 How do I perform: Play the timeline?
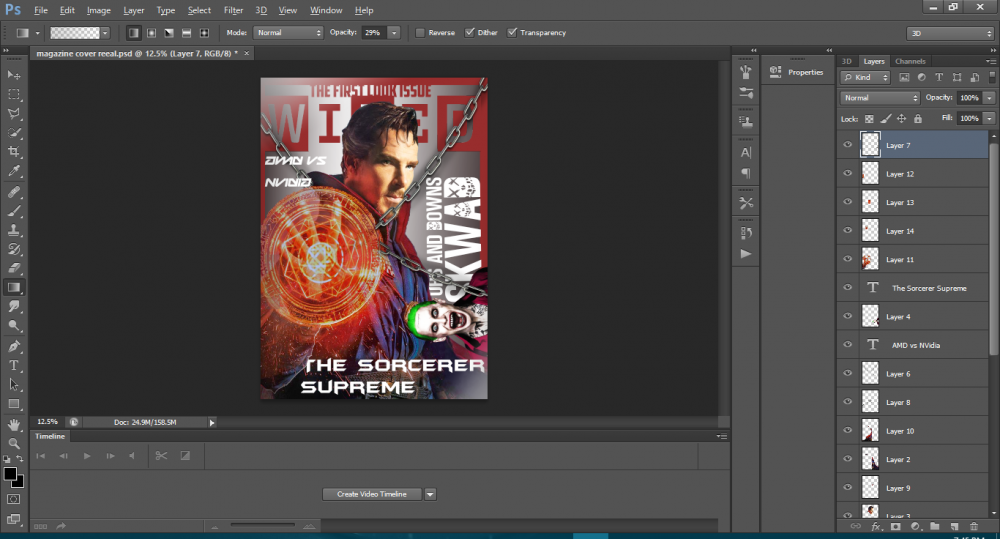click(x=87, y=455)
